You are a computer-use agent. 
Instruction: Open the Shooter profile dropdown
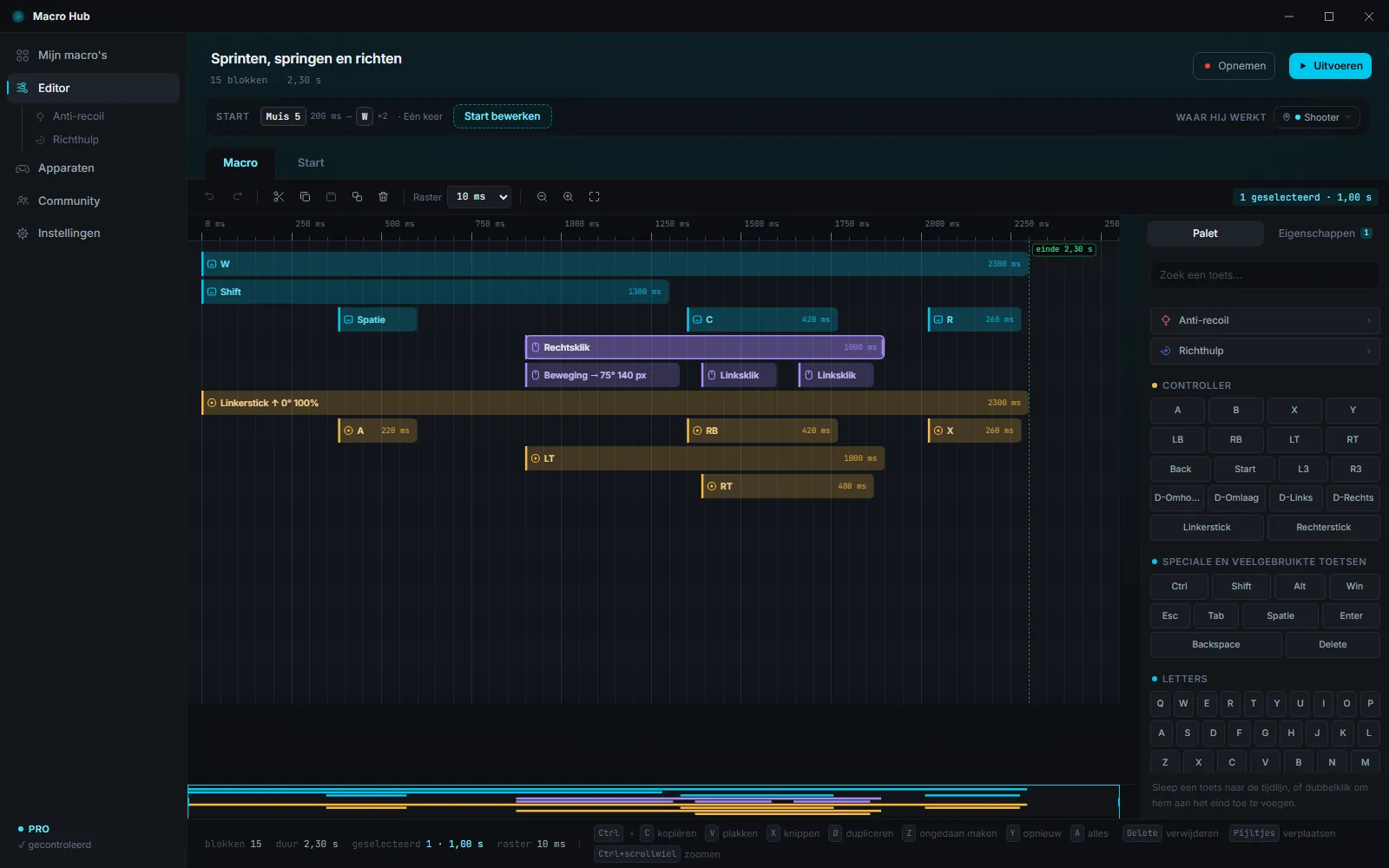point(1316,117)
